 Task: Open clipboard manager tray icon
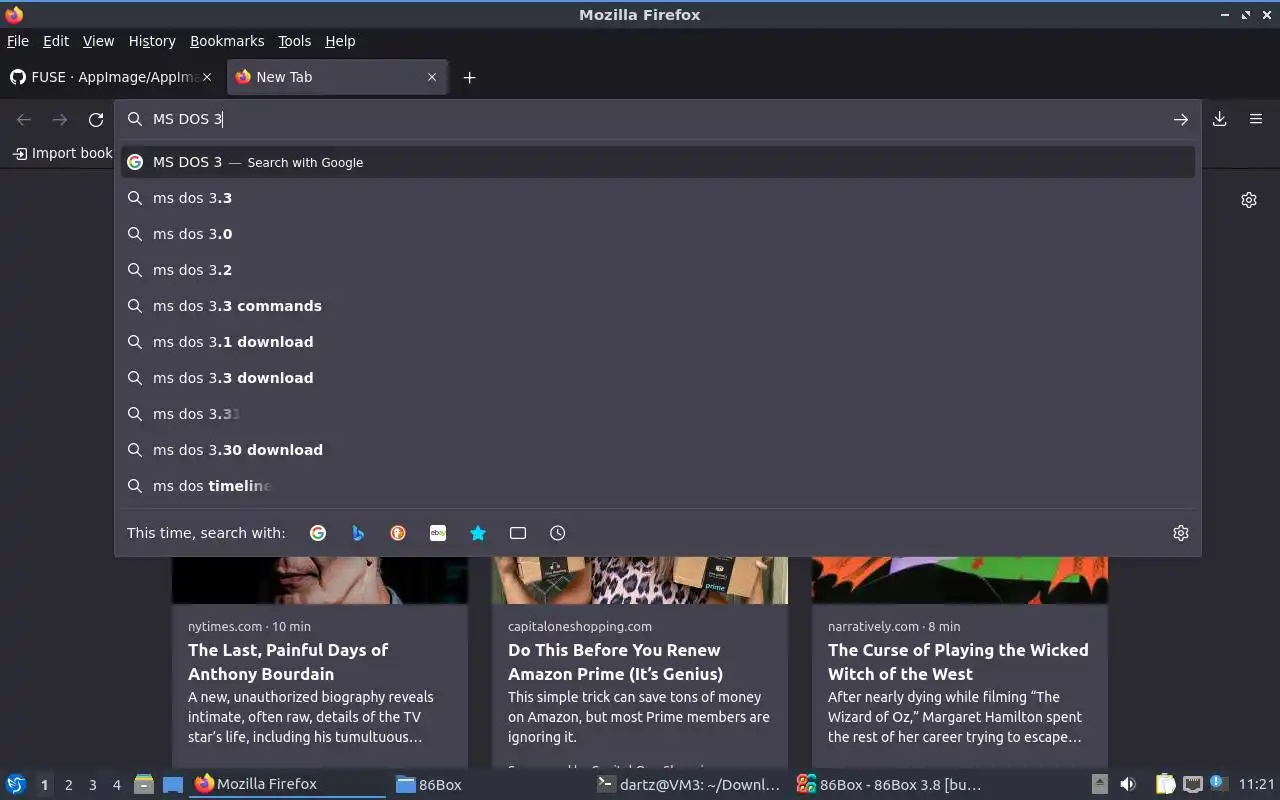[x=1166, y=784]
